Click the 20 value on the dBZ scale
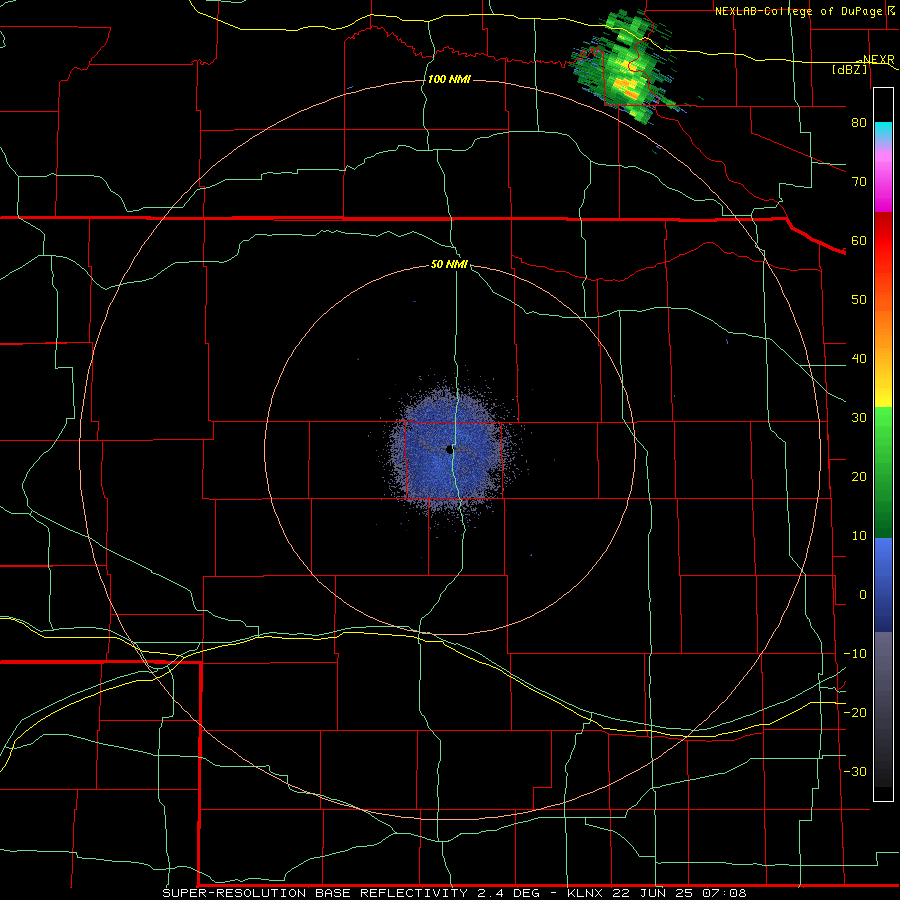 [x=859, y=477]
